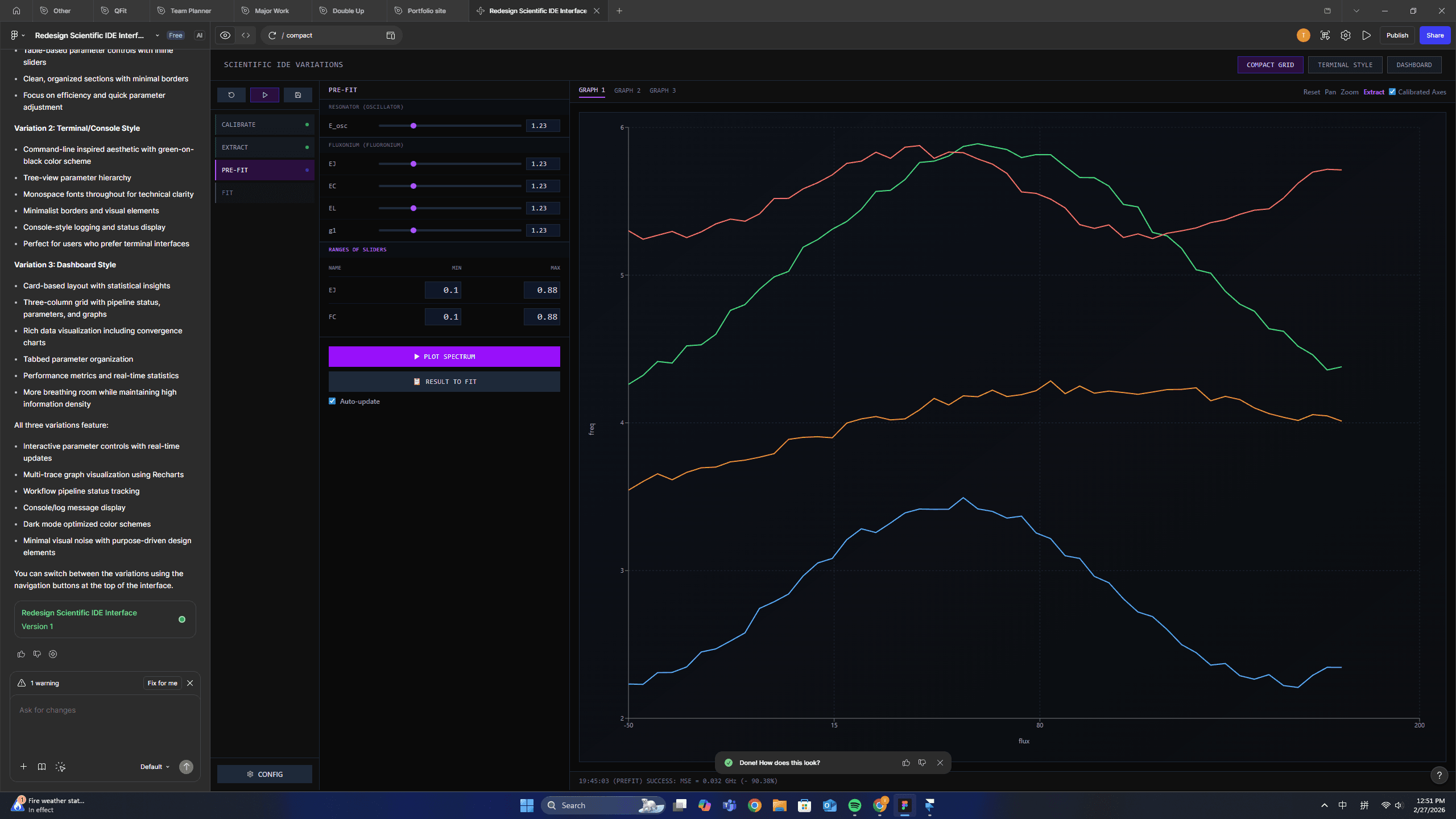Click the refresh preview icon next to /compact
The image size is (1456, 819).
pyautogui.click(x=272, y=35)
